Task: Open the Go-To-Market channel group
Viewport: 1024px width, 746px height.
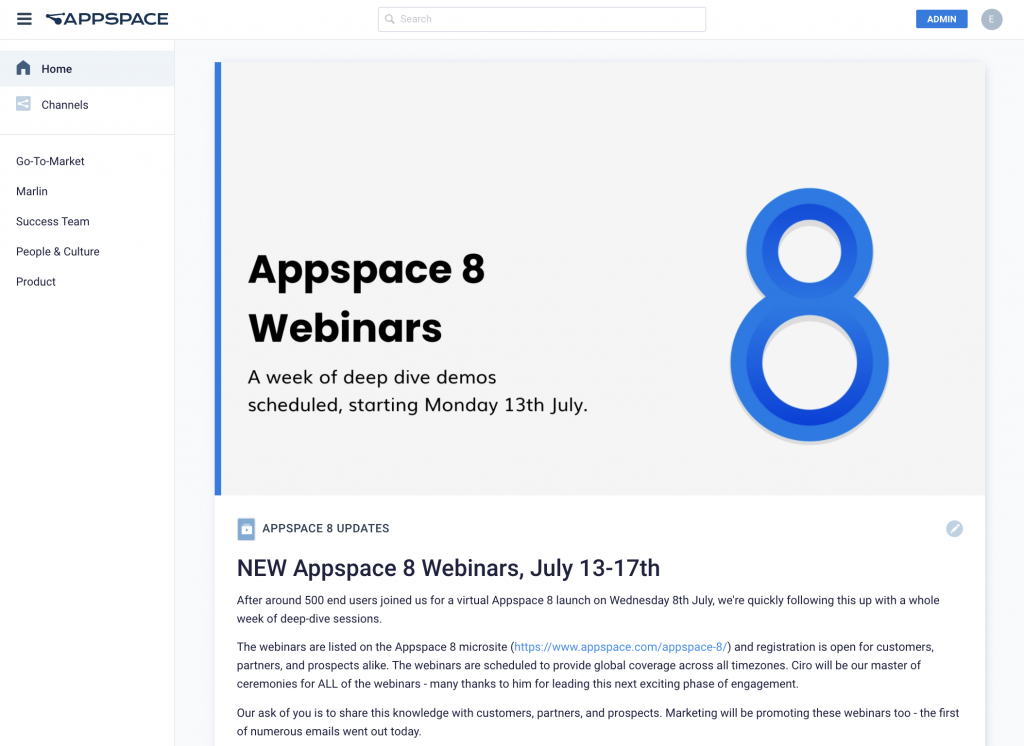Action: point(50,161)
